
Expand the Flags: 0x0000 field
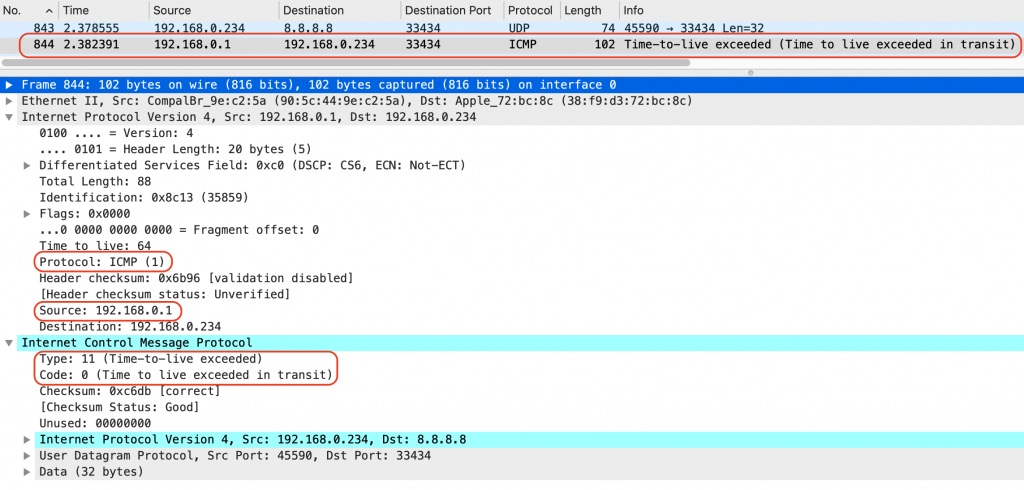[27, 213]
